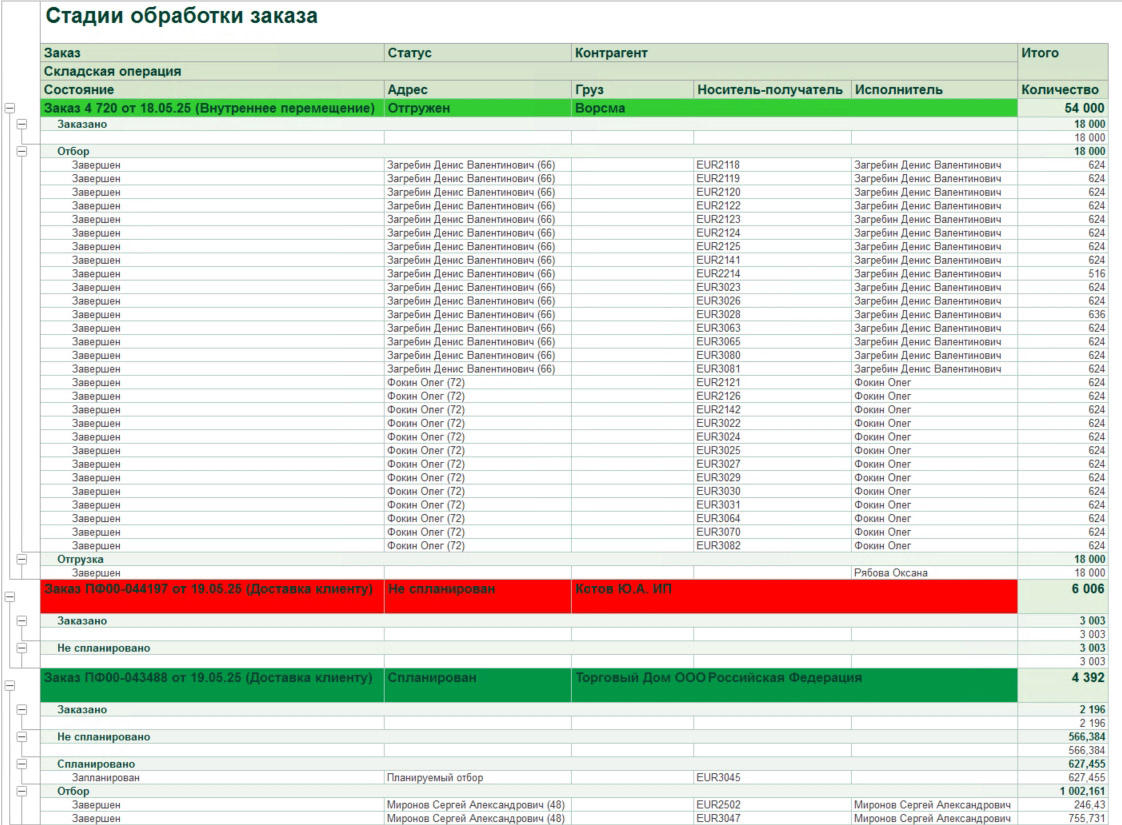This screenshot has height=825, width=1122.
Task: Collapse Заказано group under order 4 720
Action: (x=22, y=124)
